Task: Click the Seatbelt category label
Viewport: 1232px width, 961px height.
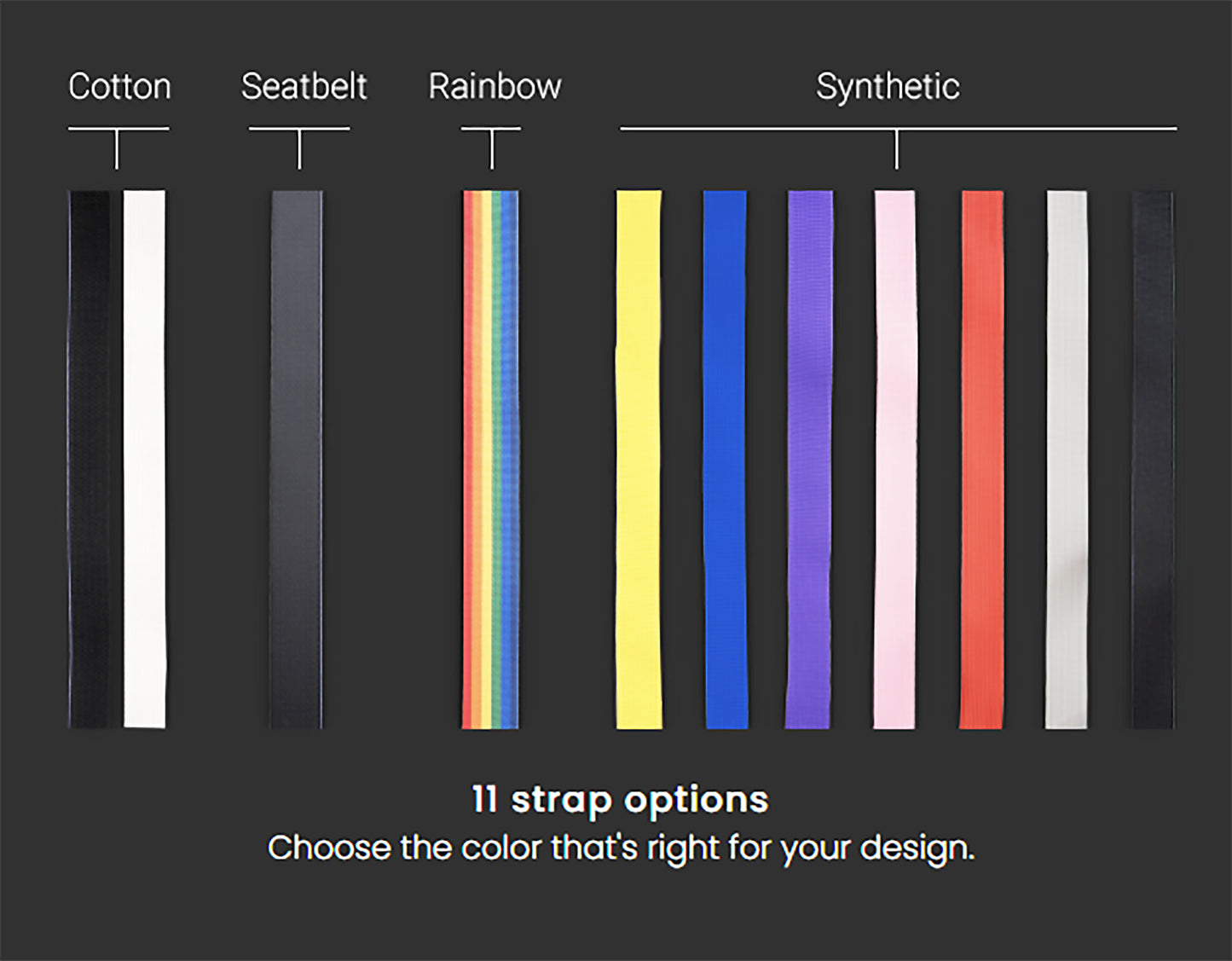Action: point(304,86)
